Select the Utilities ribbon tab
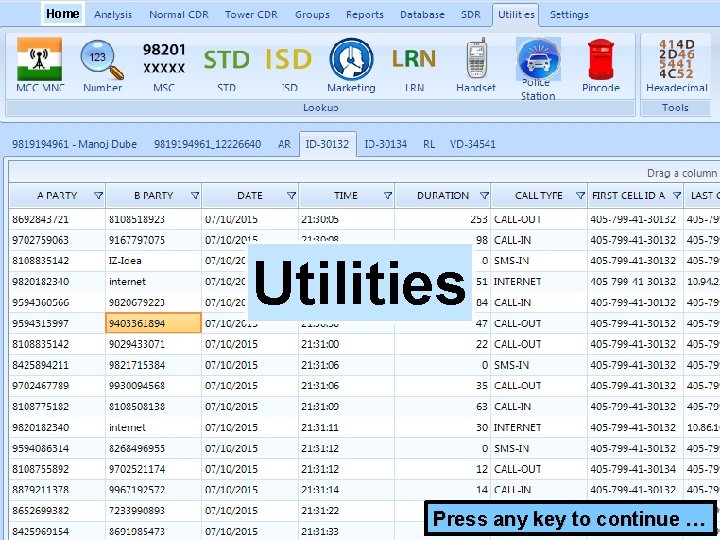The image size is (720, 540). (516, 15)
